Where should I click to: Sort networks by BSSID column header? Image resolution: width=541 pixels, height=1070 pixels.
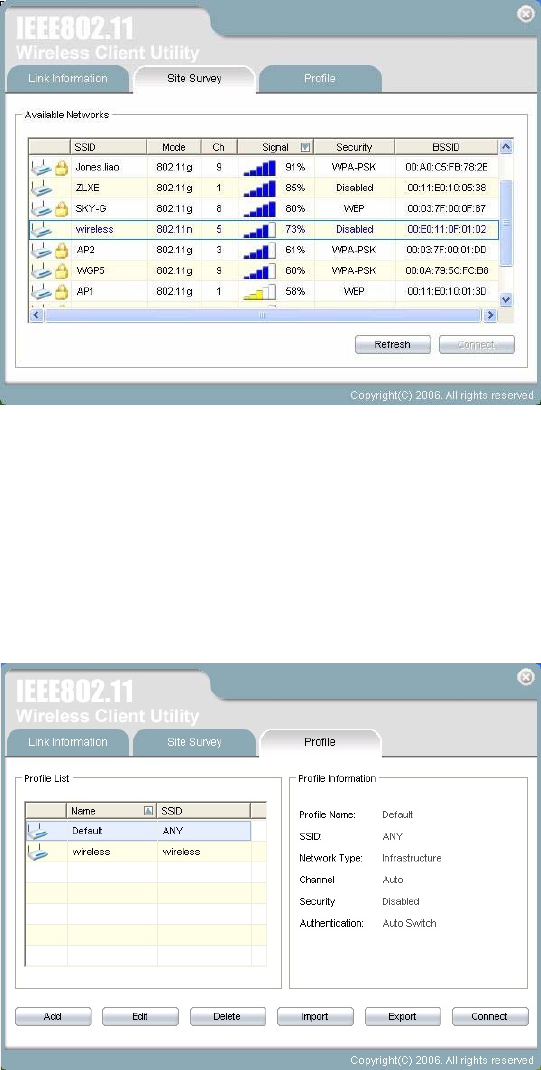point(446,147)
